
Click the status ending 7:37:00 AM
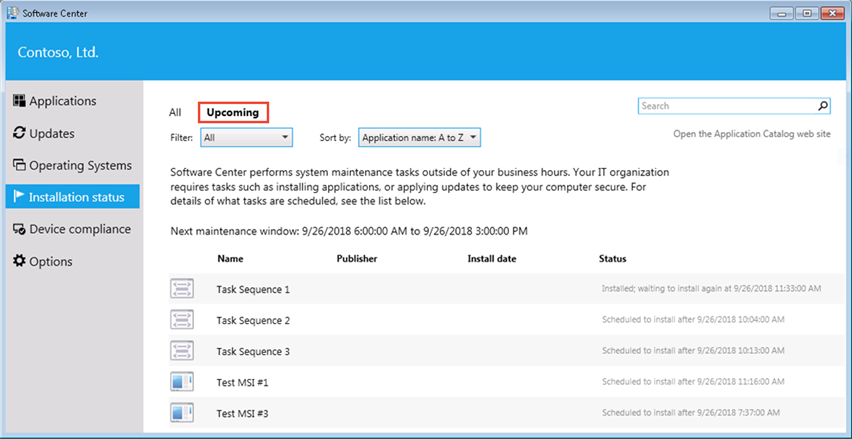(691, 412)
